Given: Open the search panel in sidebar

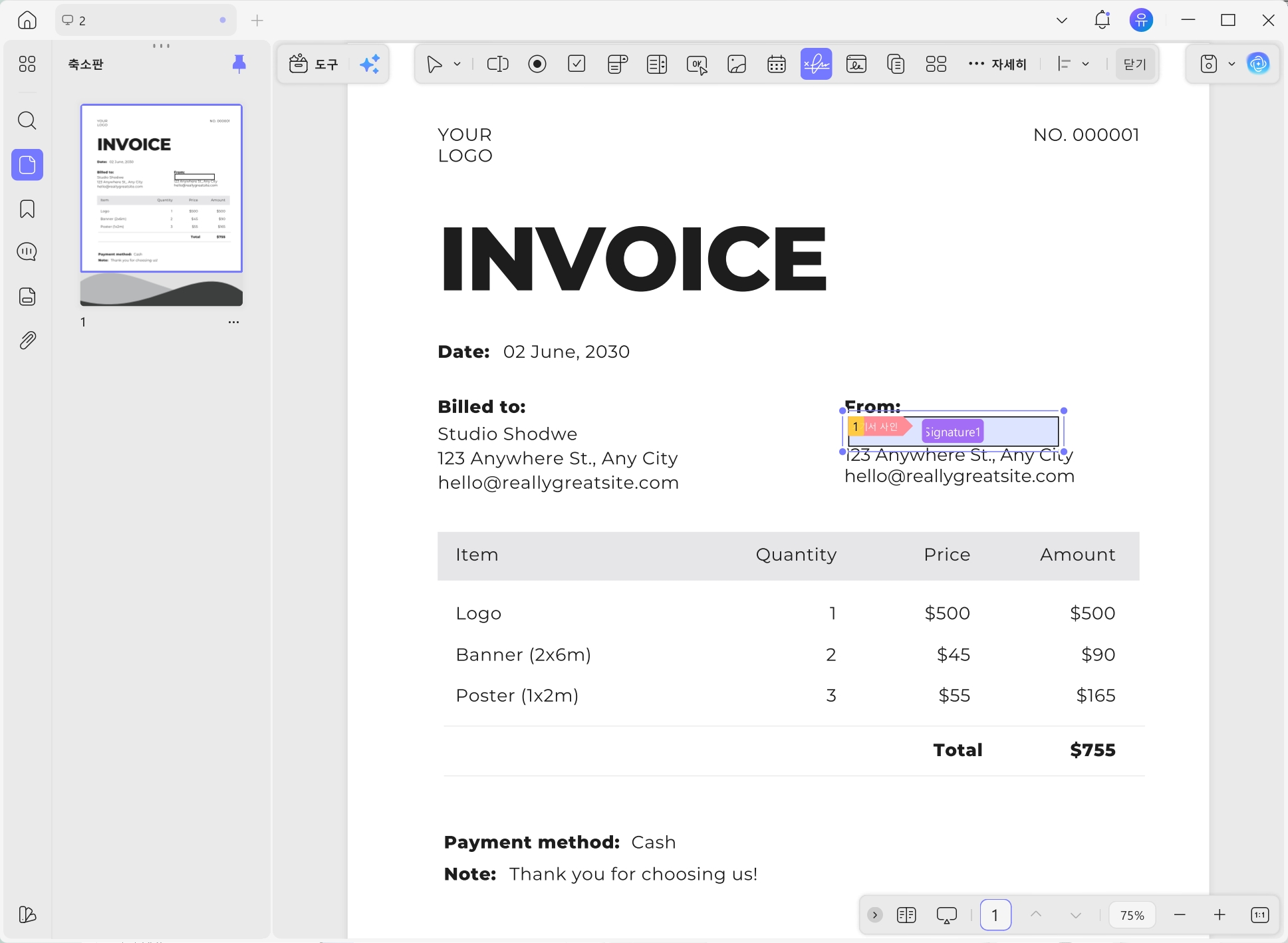Looking at the screenshot, I should (x=27, y=121).
